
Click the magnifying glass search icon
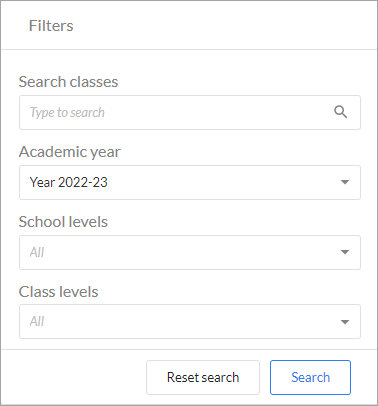[x=340, y=112]
